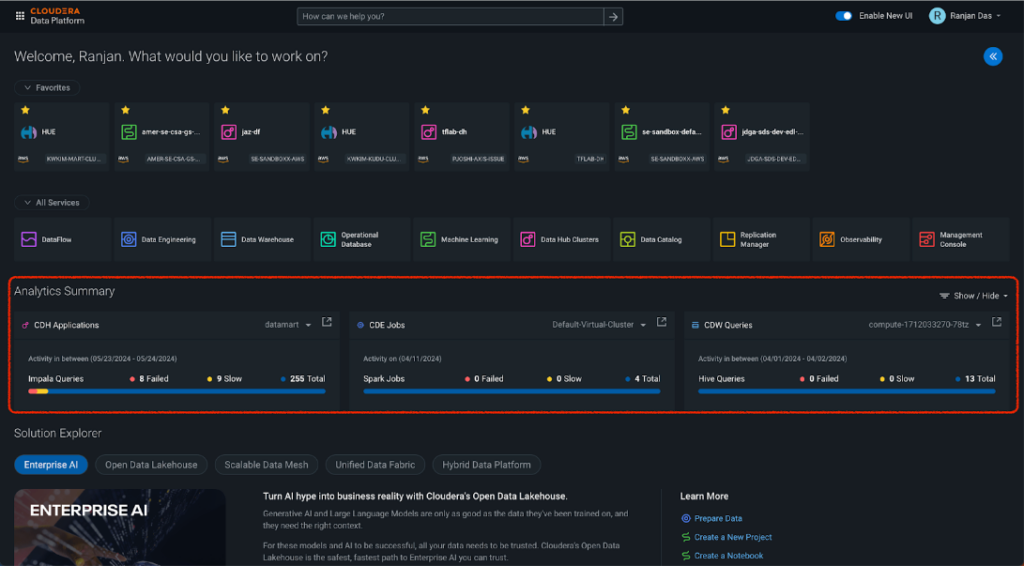This screenshot has width=1024, height=566.
Task: Toggle the Enable New UI switch
Action: coord(843,16)
